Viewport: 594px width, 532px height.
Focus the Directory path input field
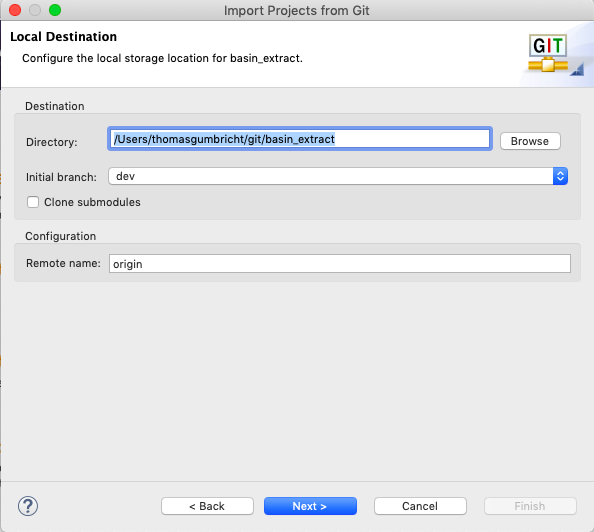(300, 139)
